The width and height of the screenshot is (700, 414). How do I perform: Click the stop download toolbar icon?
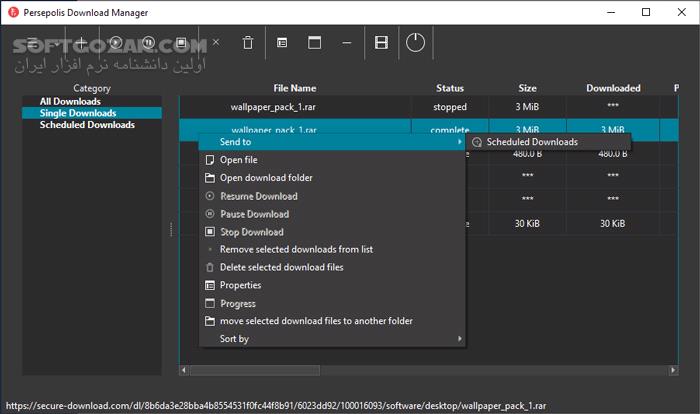tap(181, 43)
